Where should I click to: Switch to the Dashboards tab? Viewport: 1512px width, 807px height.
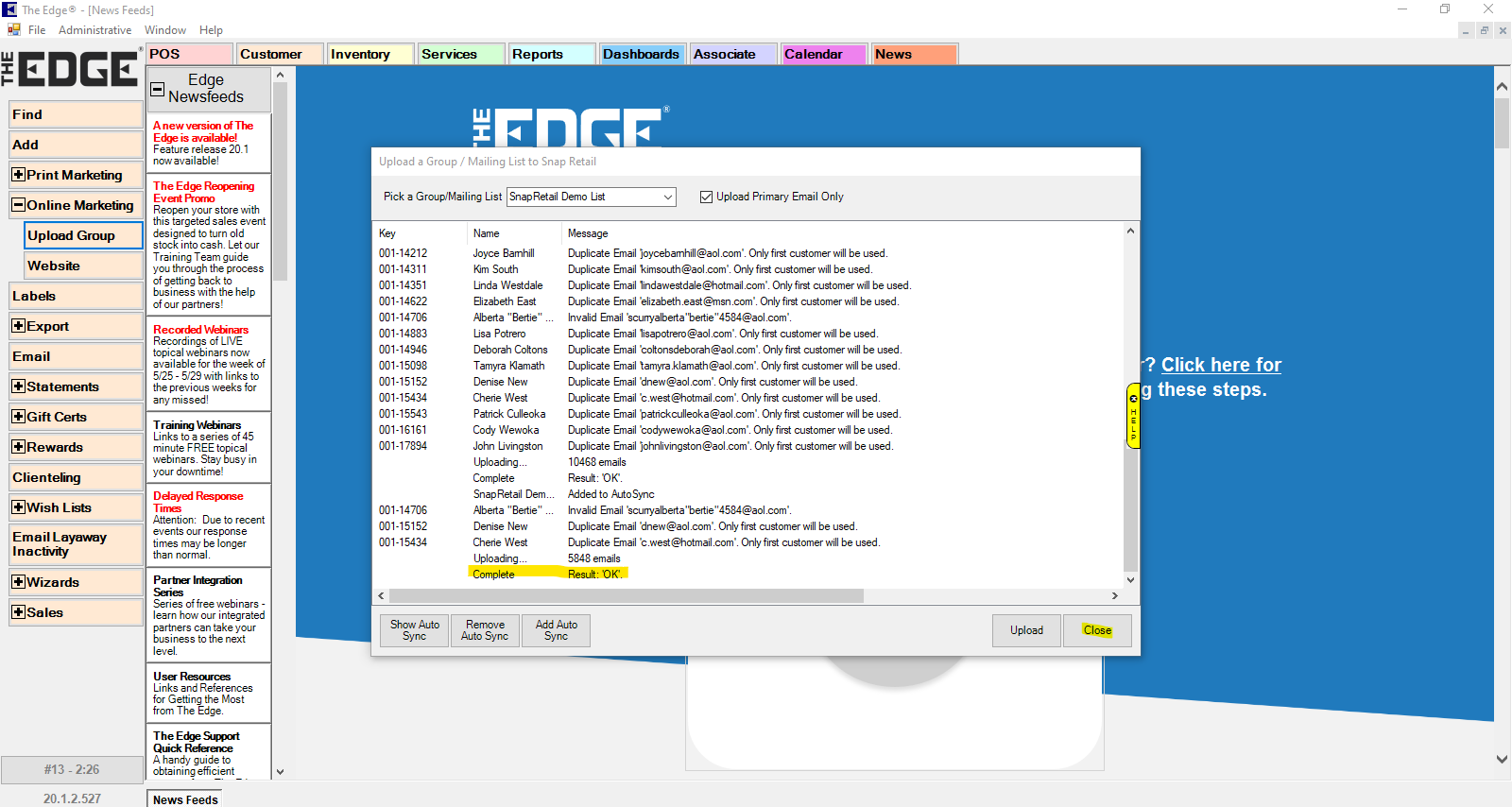click(x=641, y=54)
